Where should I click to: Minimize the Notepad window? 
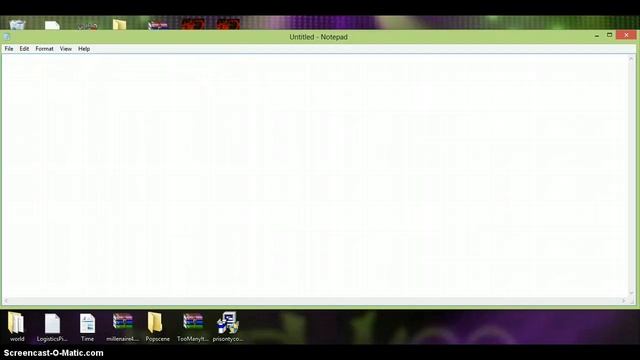(597, 36)
